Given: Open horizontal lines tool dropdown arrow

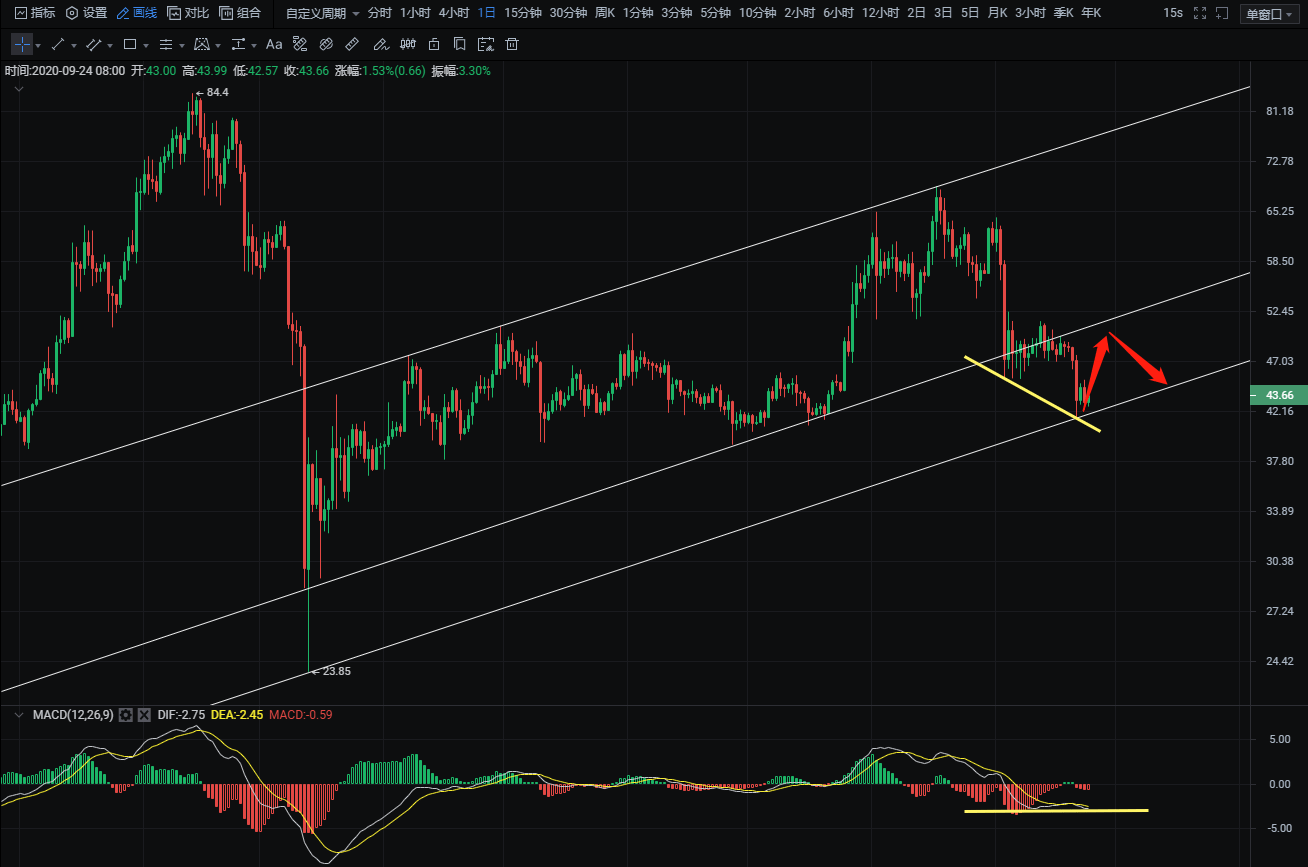Looking at the screenshot, I should 182,46.
